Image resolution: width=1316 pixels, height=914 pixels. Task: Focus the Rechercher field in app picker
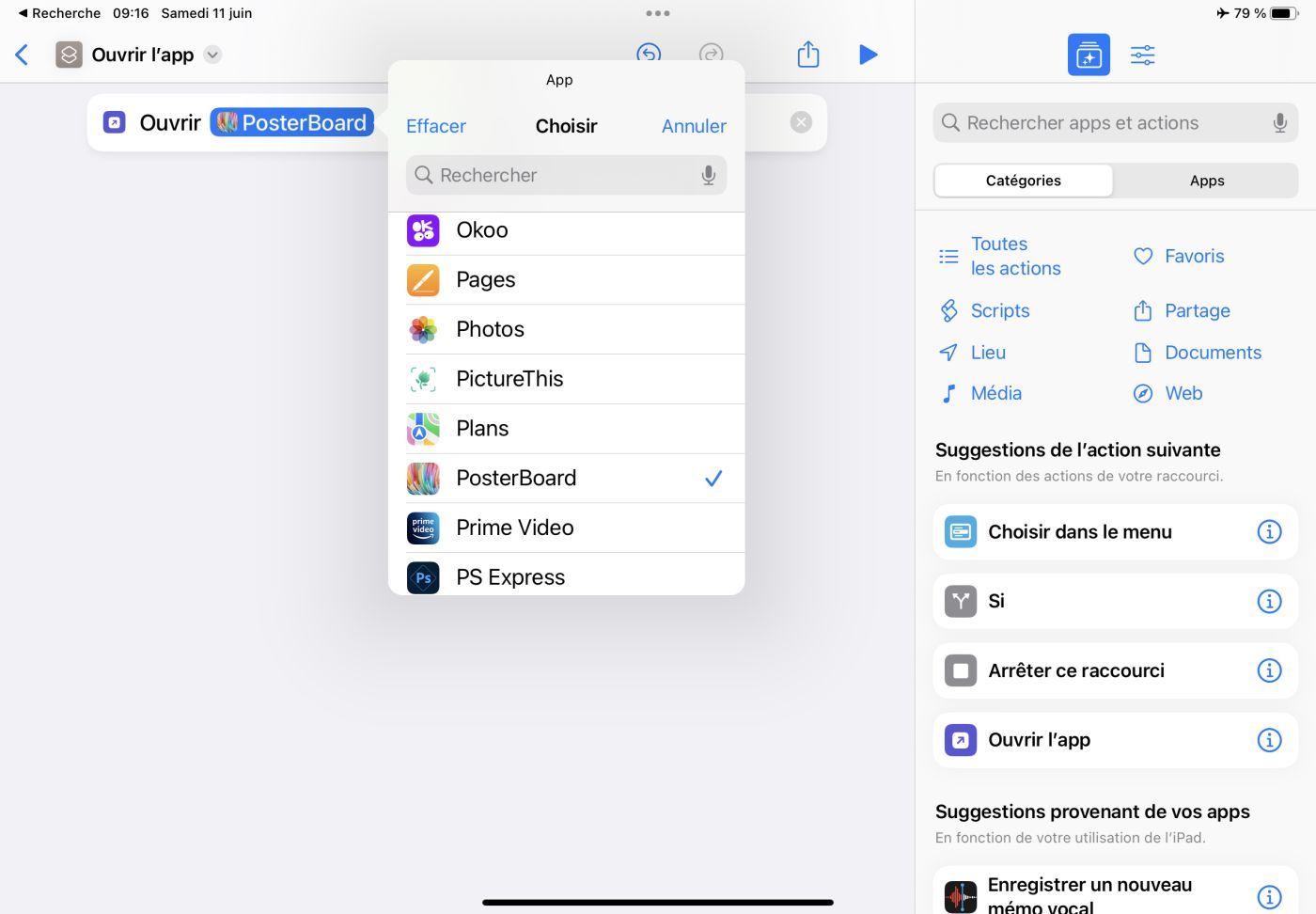click(566, 175)
